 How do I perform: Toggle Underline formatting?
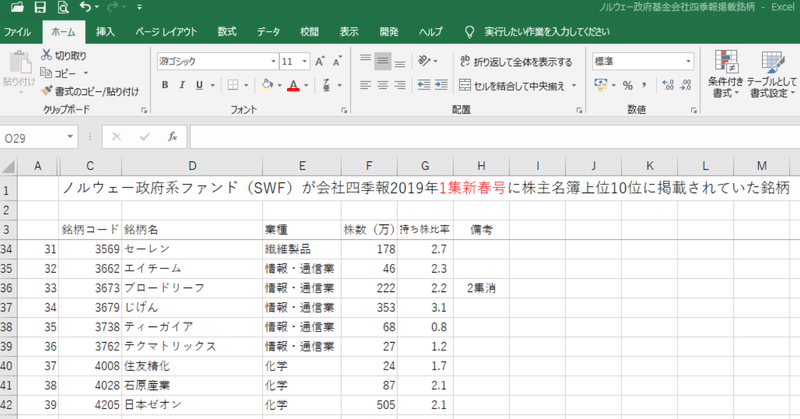pyautogui.click(x=199, y=85)
